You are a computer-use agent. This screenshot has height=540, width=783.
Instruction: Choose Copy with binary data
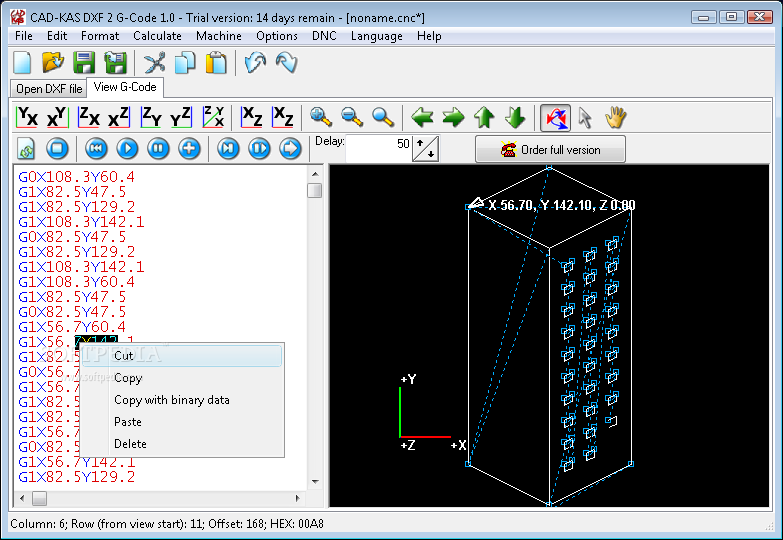coord(182,400)
